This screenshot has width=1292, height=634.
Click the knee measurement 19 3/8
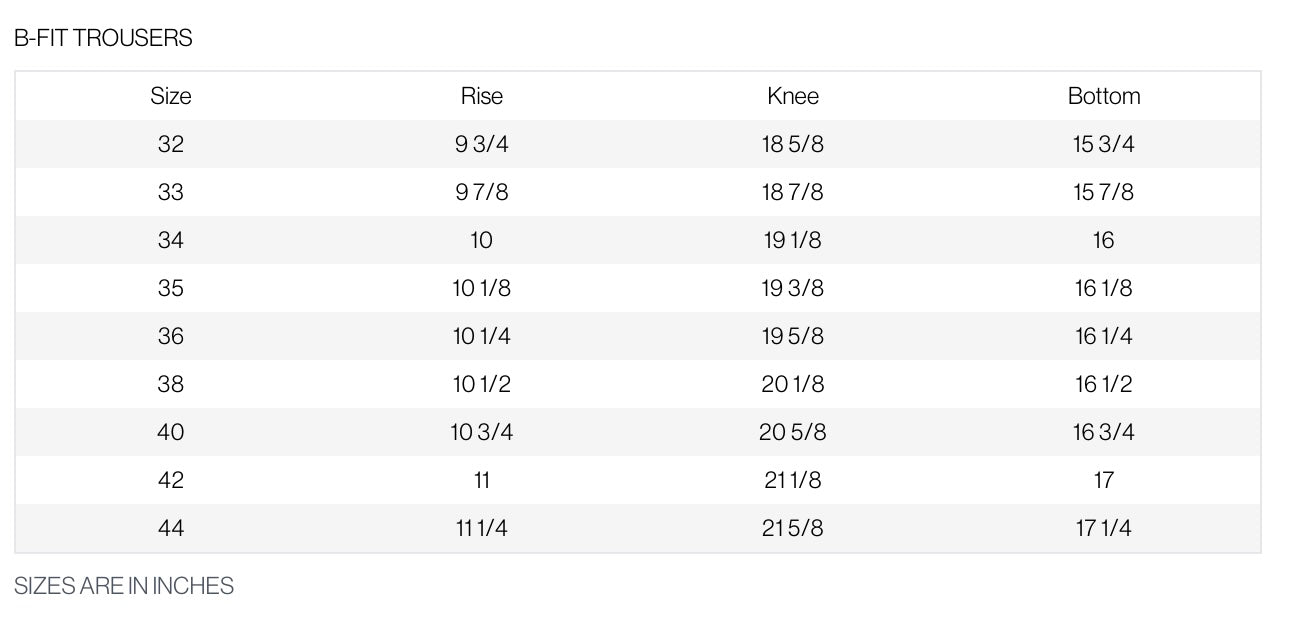(x=793, y=288)
